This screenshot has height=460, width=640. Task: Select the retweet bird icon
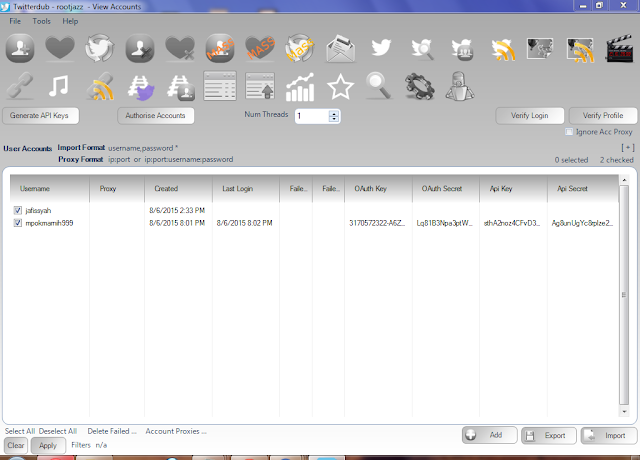[100, 48]
